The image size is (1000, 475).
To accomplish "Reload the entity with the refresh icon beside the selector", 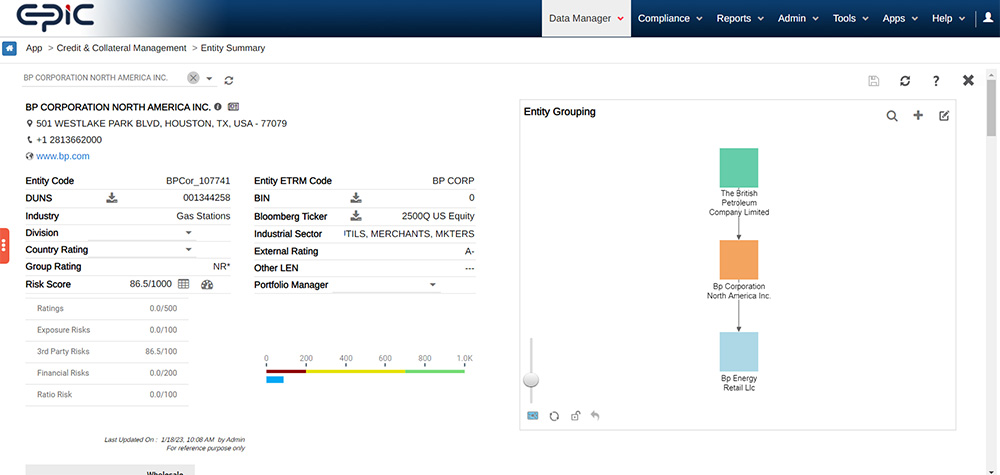I will 229,80.
